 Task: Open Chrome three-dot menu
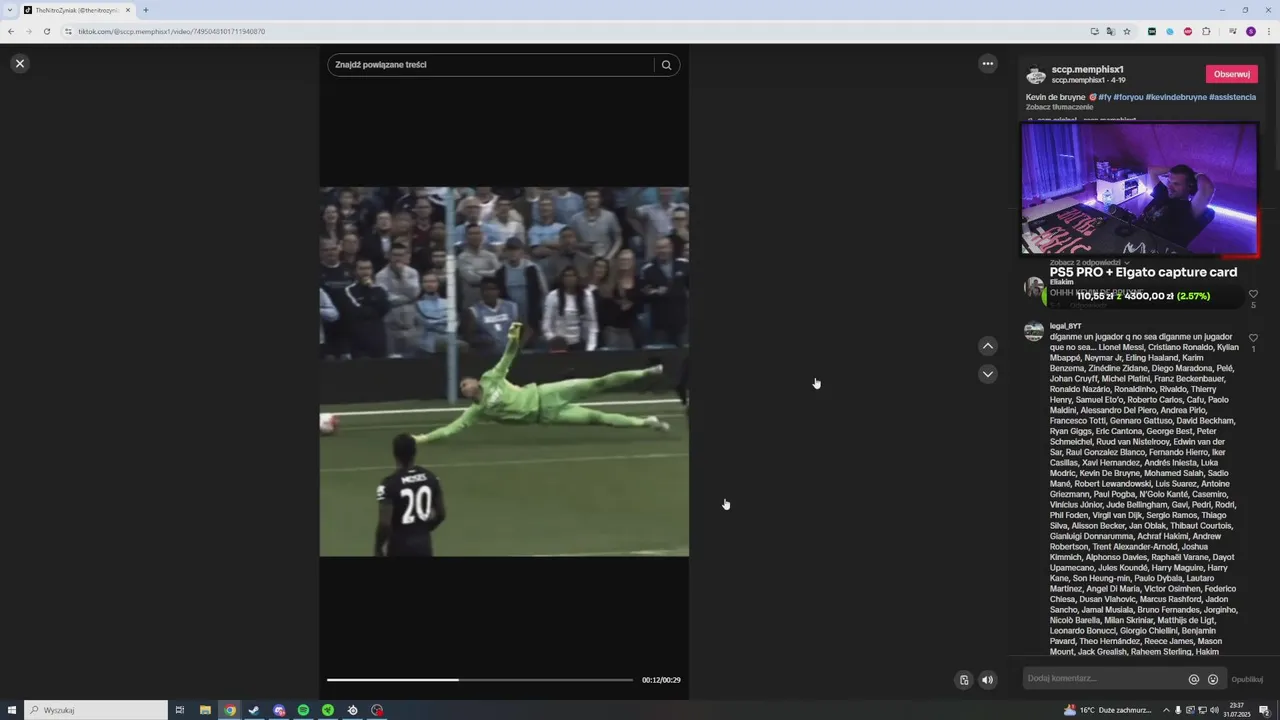coord(1268,31)
